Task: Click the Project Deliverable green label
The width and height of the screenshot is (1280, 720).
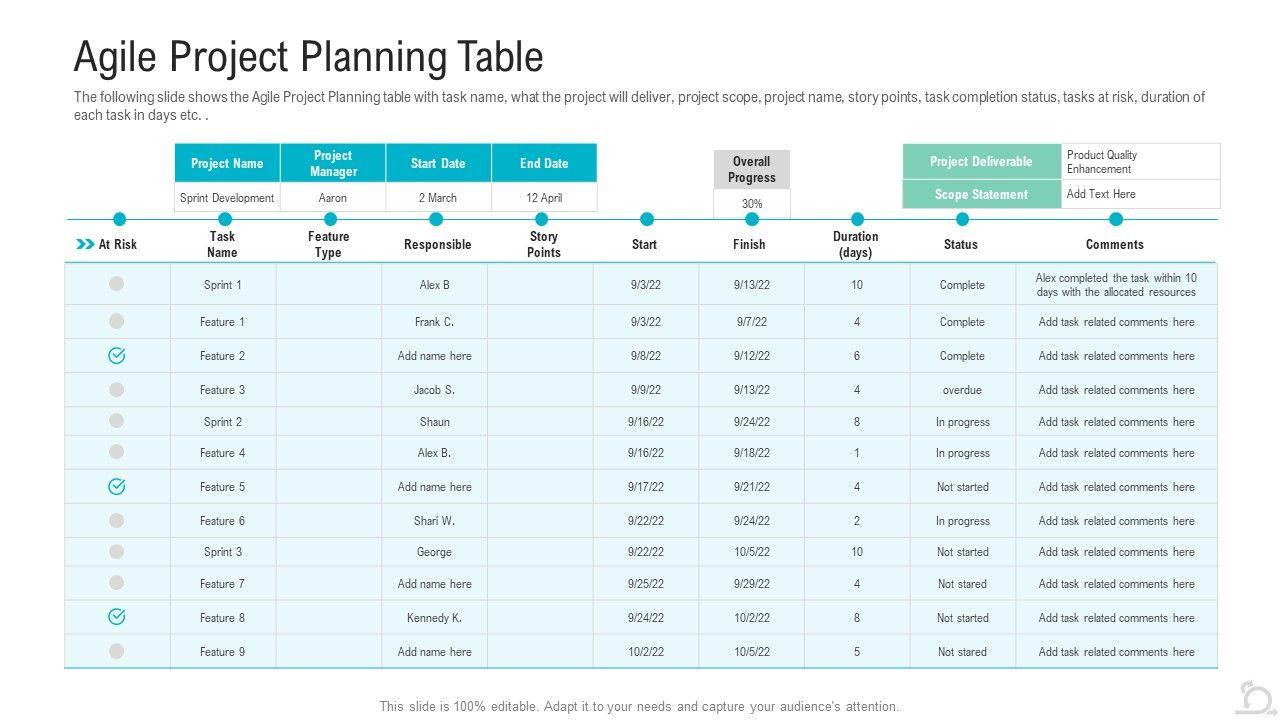Action: pos(981,161)
